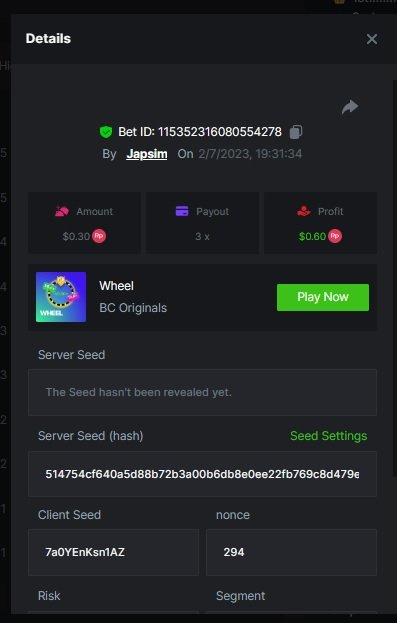Click the Amount icon
This screenshot has height=623, width=397.
(62, 211)
